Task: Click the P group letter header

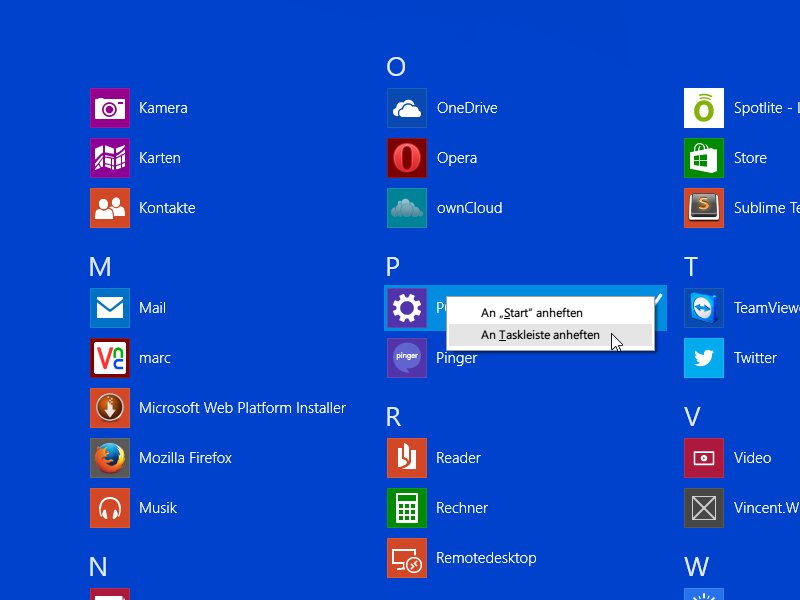Action: [x=393, y=267]
